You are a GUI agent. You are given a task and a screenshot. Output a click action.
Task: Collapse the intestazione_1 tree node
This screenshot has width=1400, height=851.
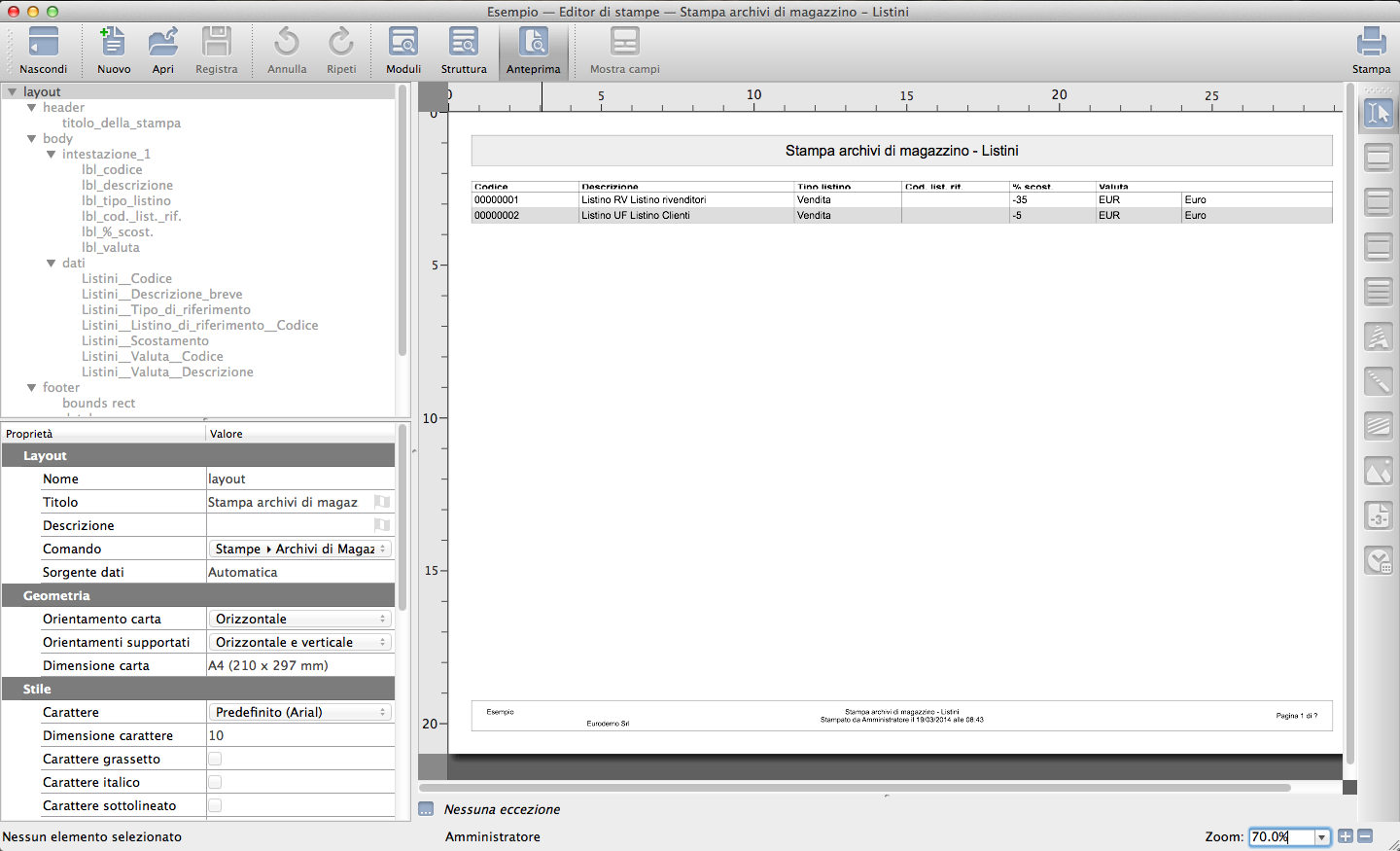coord(52,155)
